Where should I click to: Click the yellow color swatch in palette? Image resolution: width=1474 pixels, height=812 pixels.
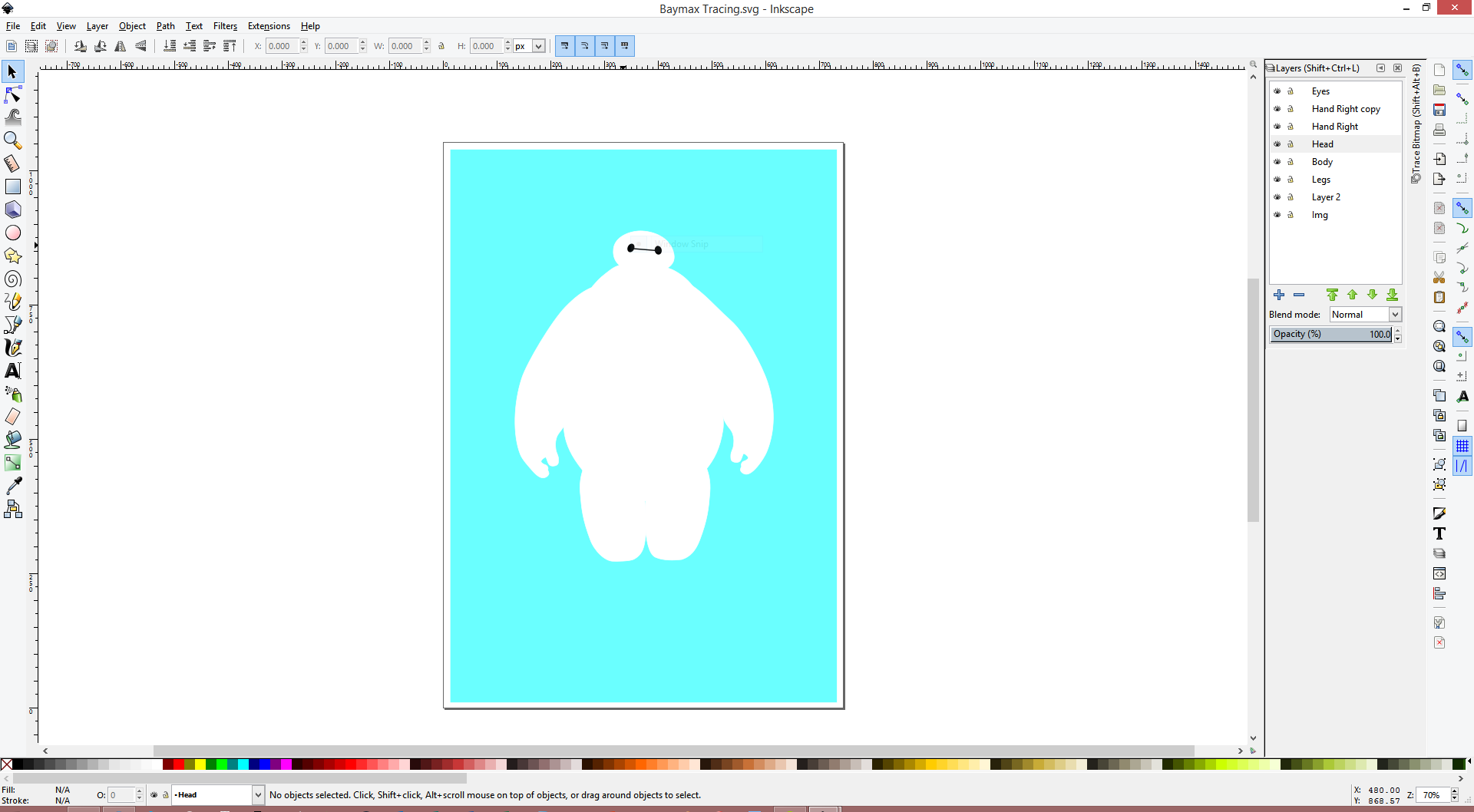(200, 764)
